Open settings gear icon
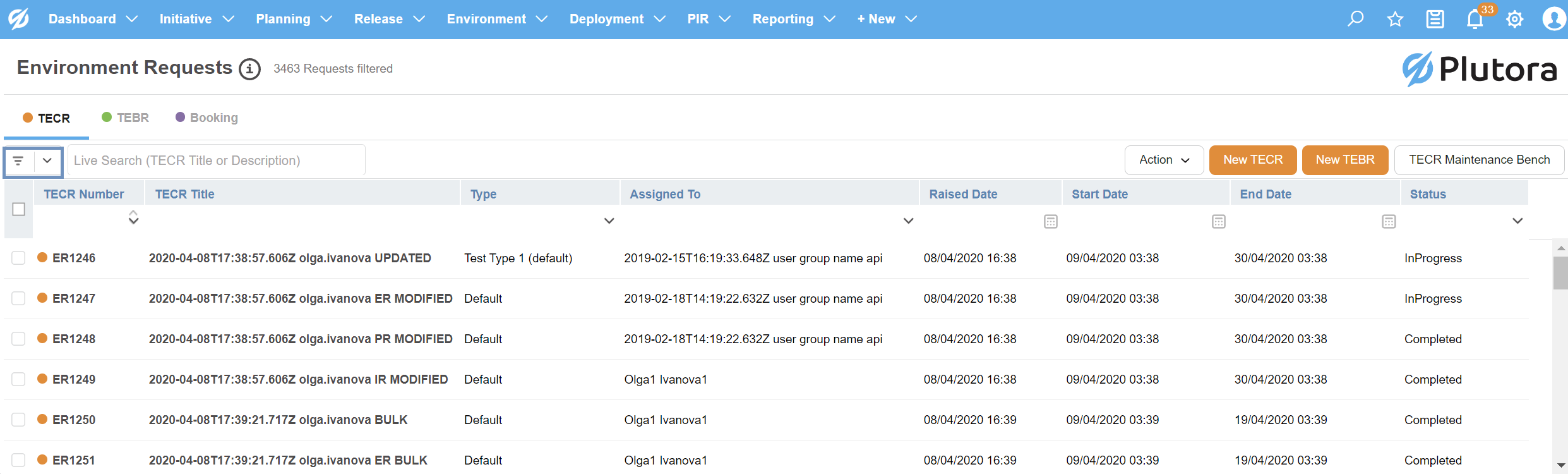This screenshot has height=474, width=1568. coord(1514,19)
